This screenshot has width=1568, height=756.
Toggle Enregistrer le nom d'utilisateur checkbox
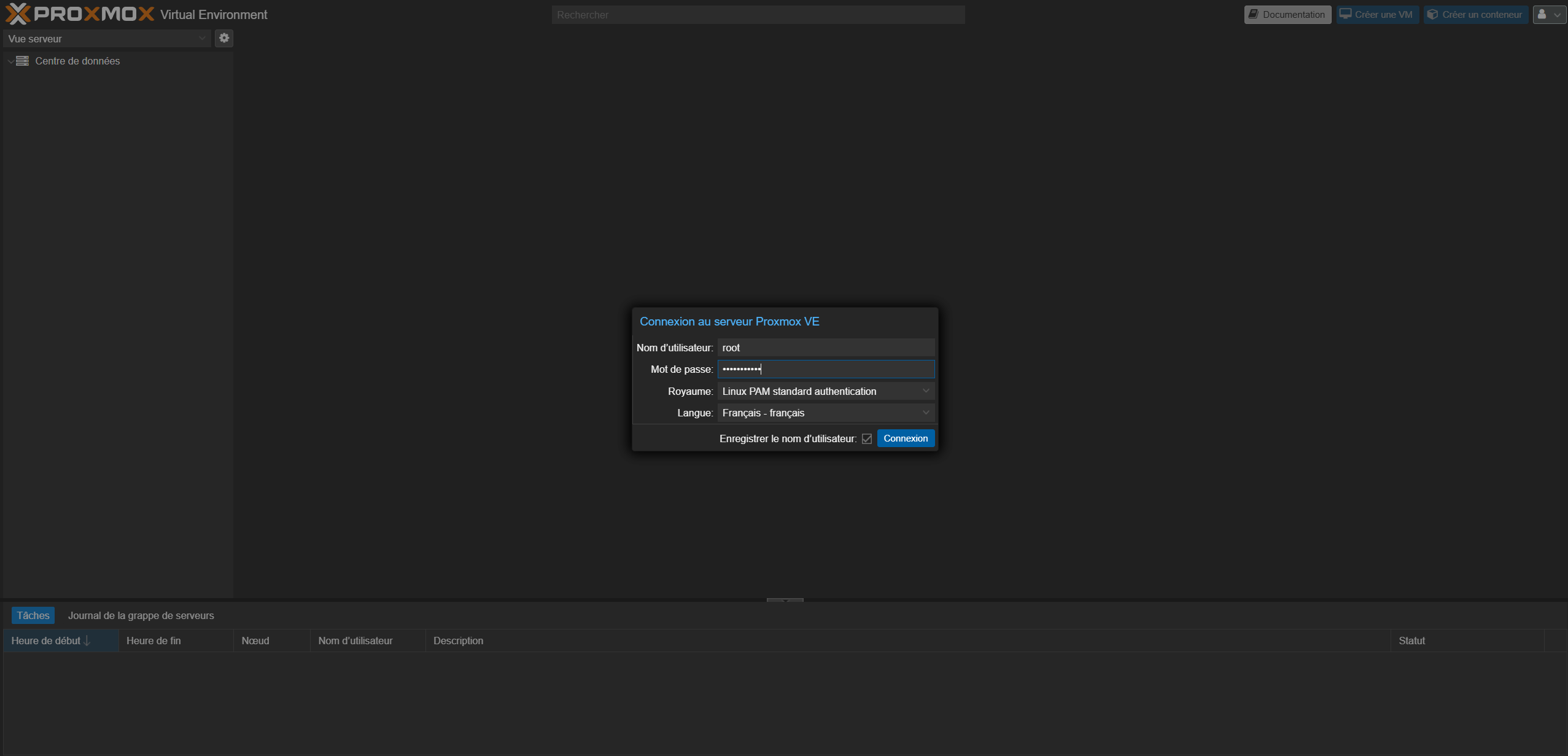click(x=866, y=438)
